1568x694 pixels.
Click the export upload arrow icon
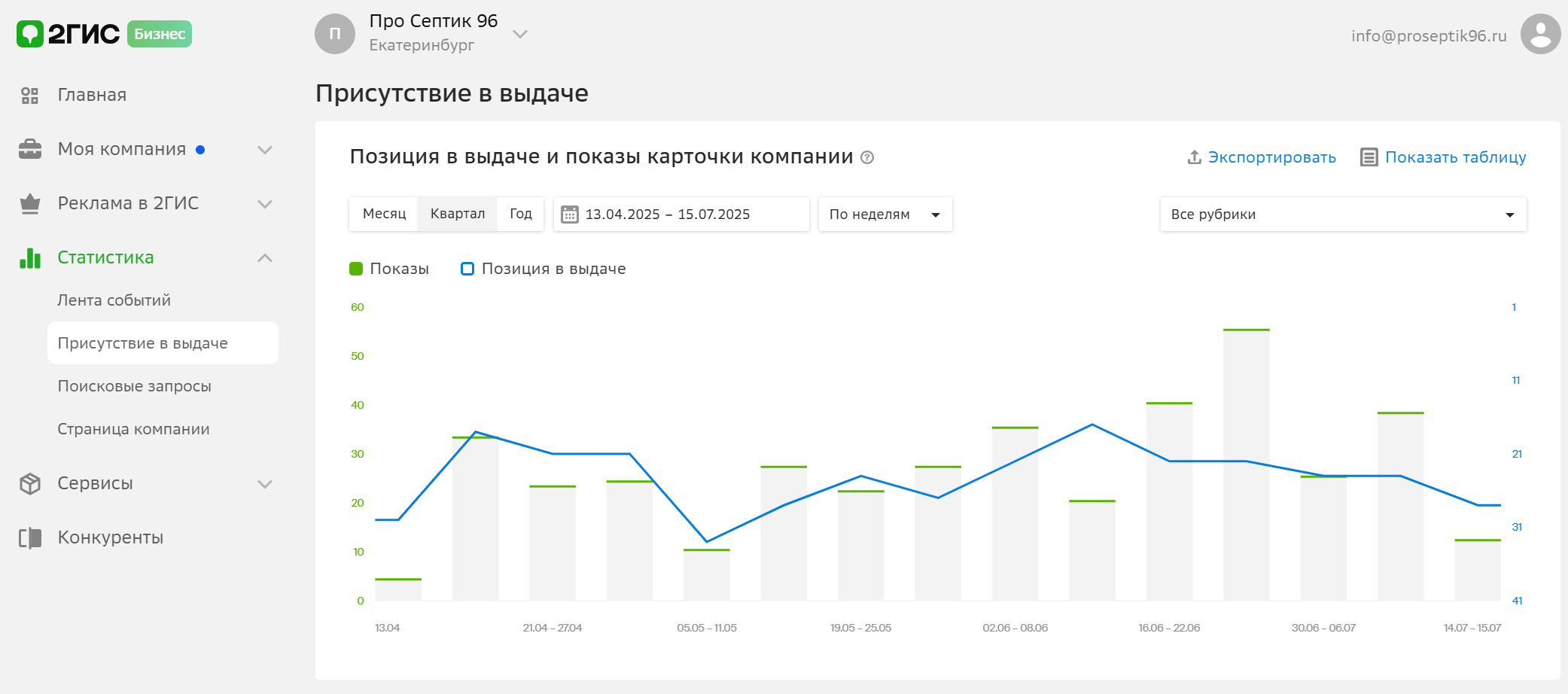(1194, 157)
